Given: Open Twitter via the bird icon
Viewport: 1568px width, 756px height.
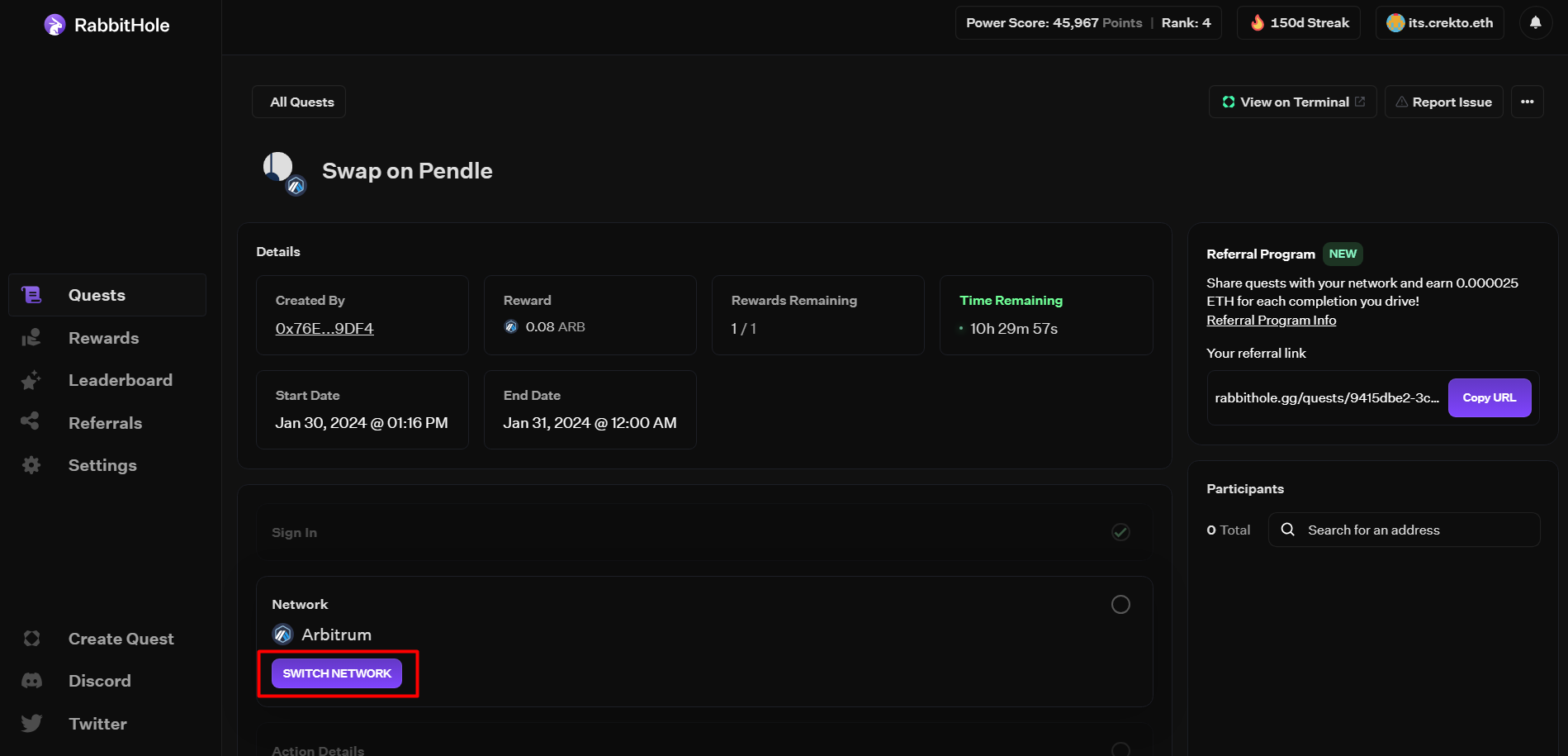Looking at the screenshot, I should [31, 723].
